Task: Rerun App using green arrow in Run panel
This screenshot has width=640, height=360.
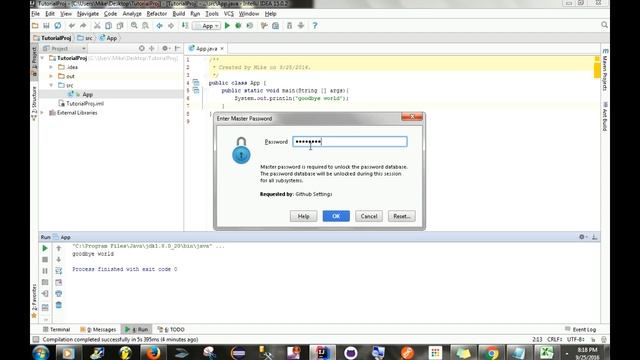Action: point(45,248)
